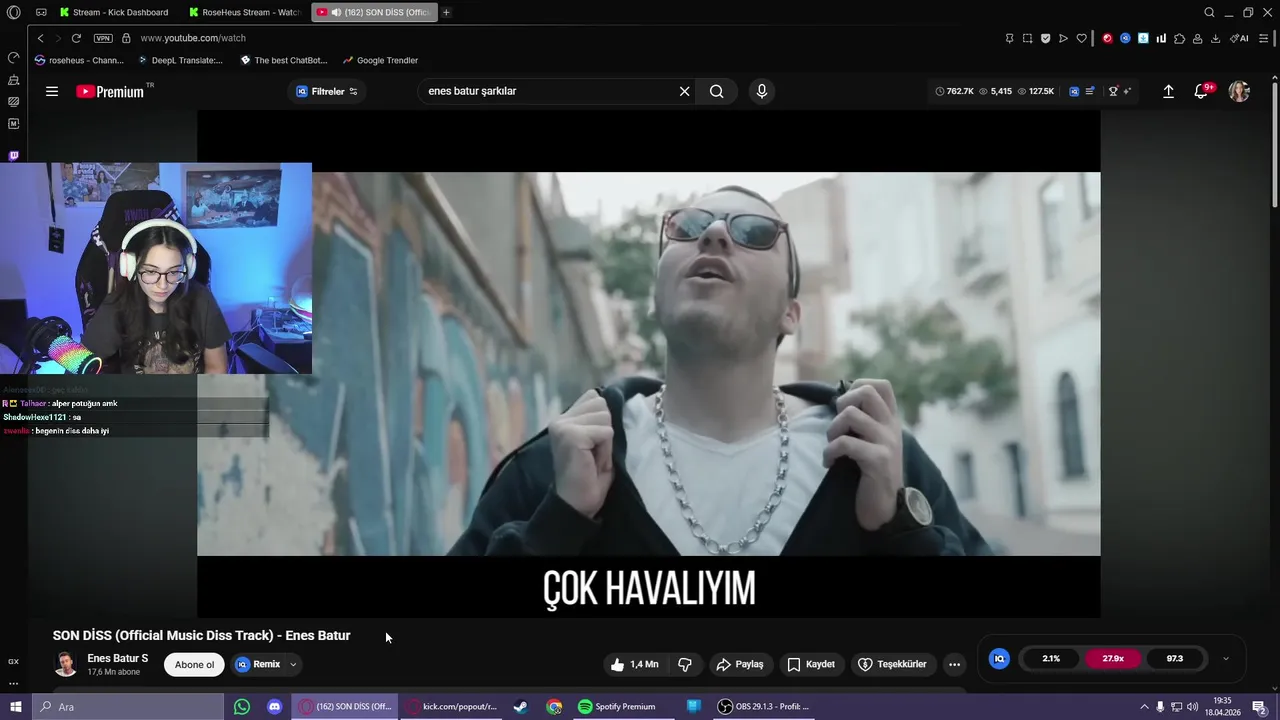Click the browser pin icon in toolbar

1009,38
